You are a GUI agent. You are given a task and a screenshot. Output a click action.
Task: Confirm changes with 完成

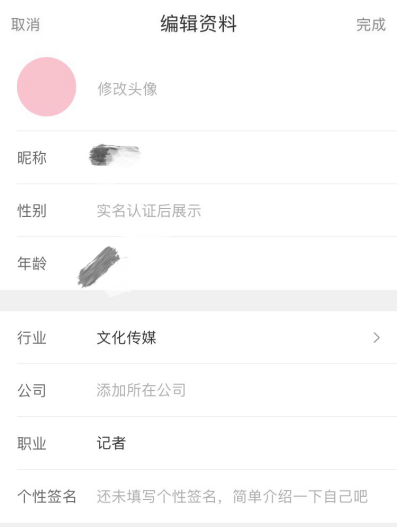(371, 25)
